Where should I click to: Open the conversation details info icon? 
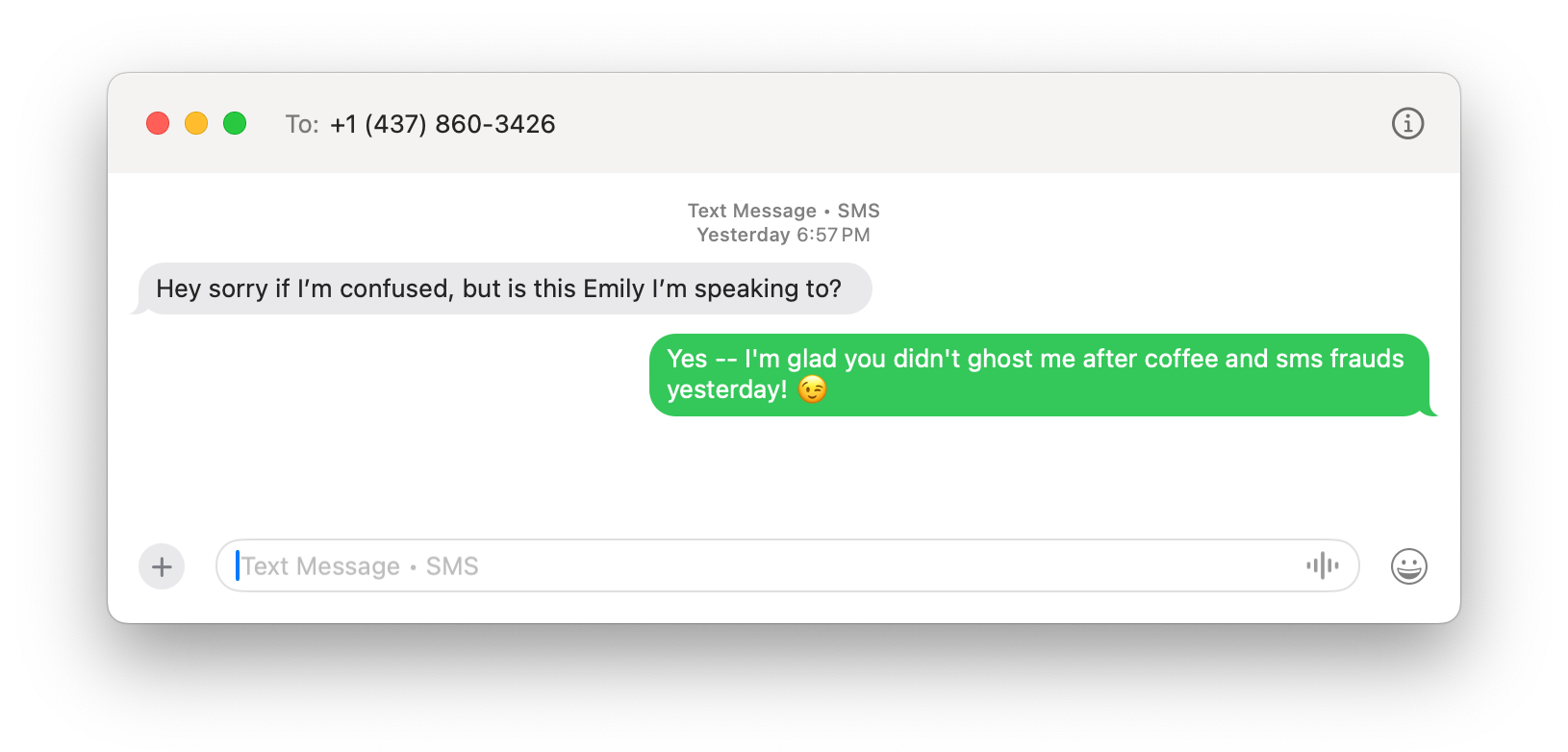[x=1407, y=123]
